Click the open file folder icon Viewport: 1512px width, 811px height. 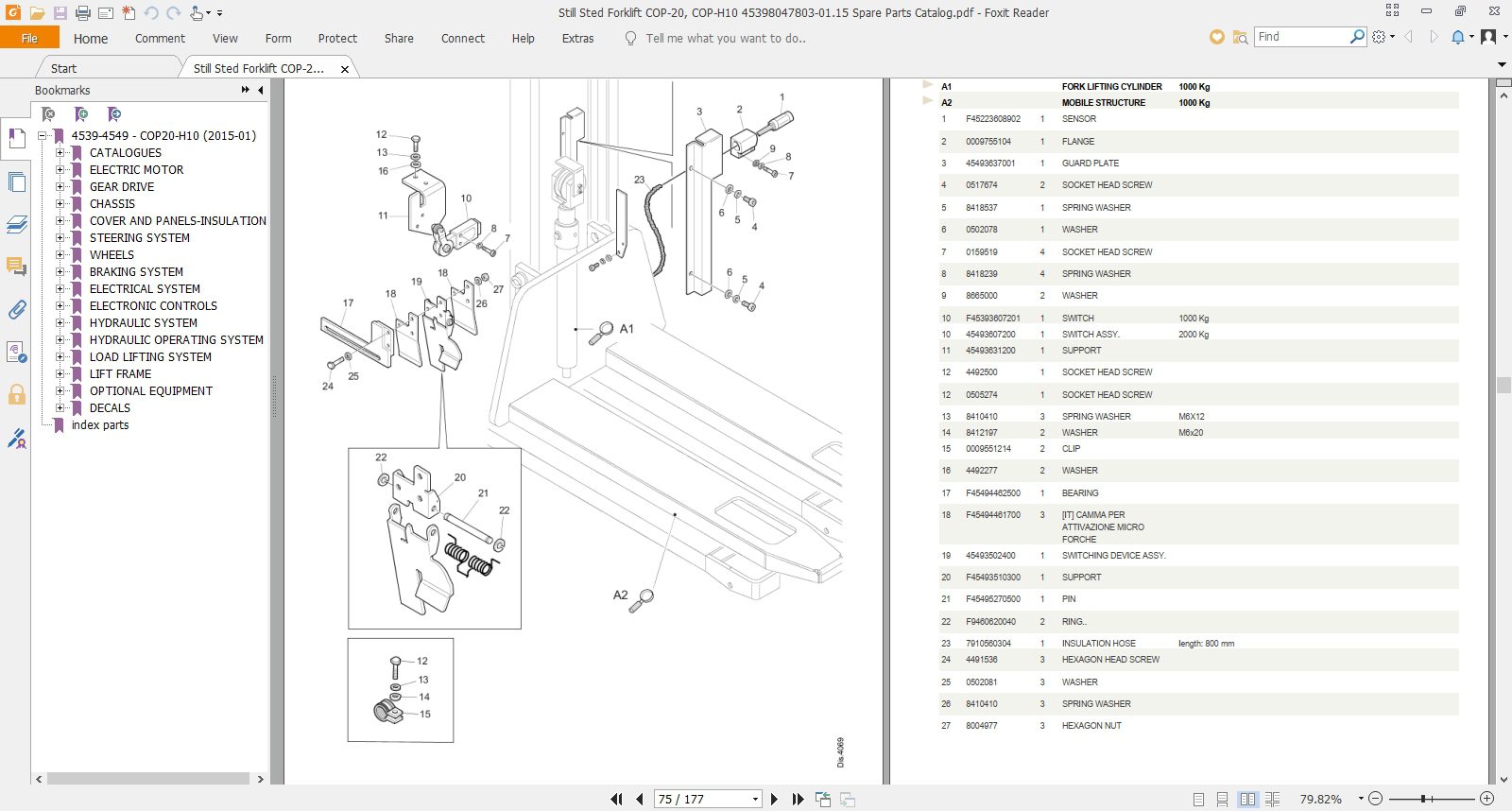coord(37,13)
